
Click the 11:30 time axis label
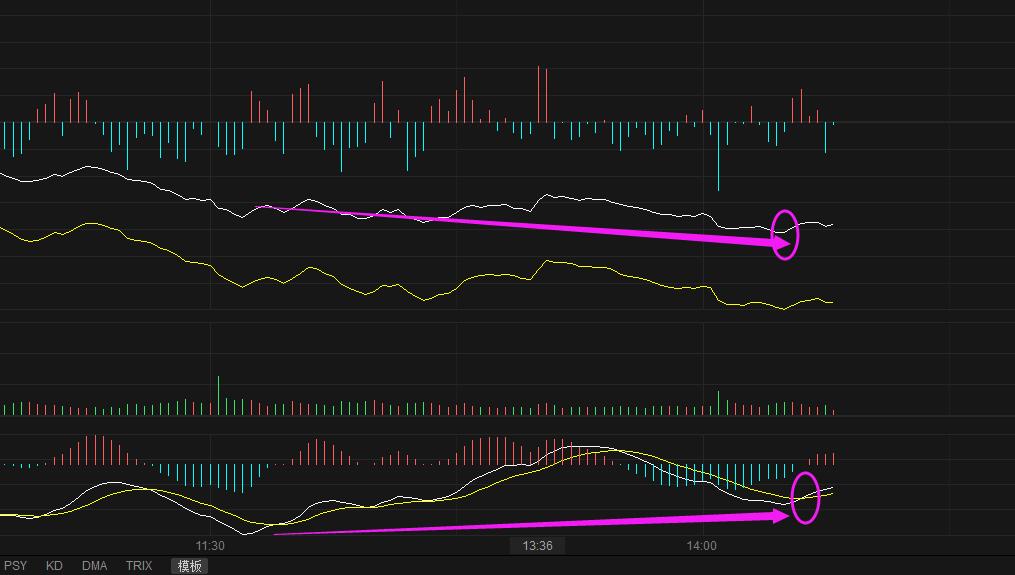[210, 546]
